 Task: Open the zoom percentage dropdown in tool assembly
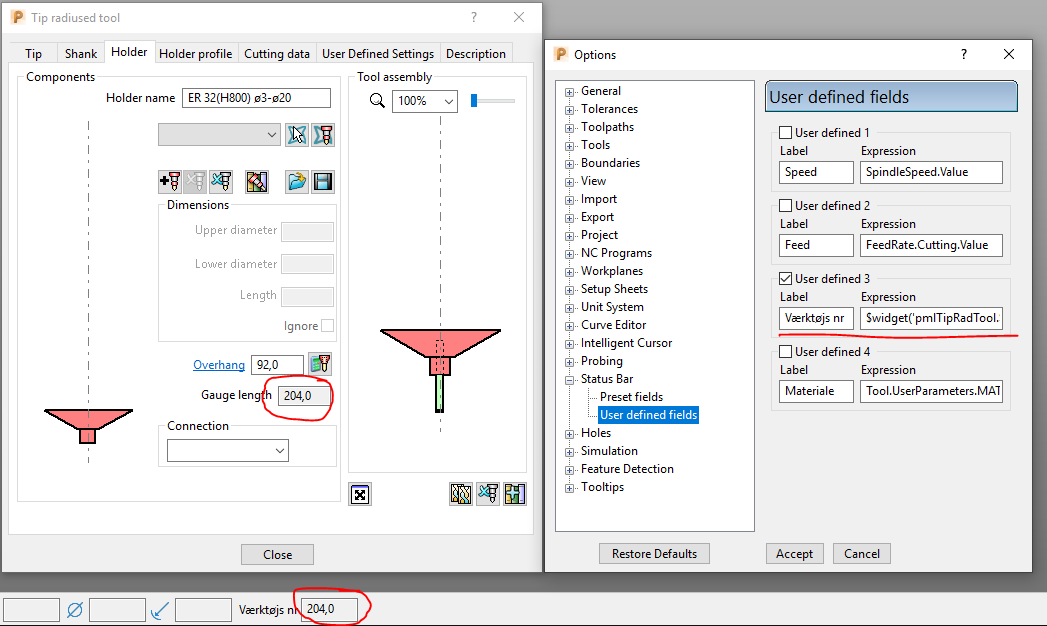pos(449,101)
